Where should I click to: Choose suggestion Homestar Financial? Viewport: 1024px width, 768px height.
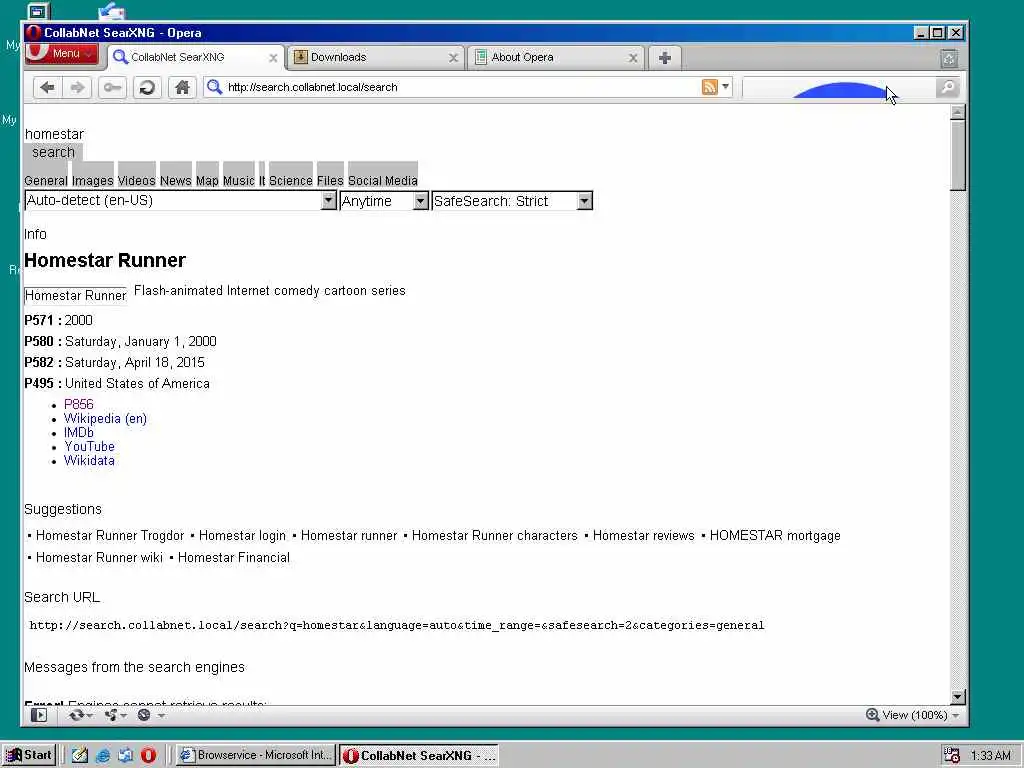[234, 558]
